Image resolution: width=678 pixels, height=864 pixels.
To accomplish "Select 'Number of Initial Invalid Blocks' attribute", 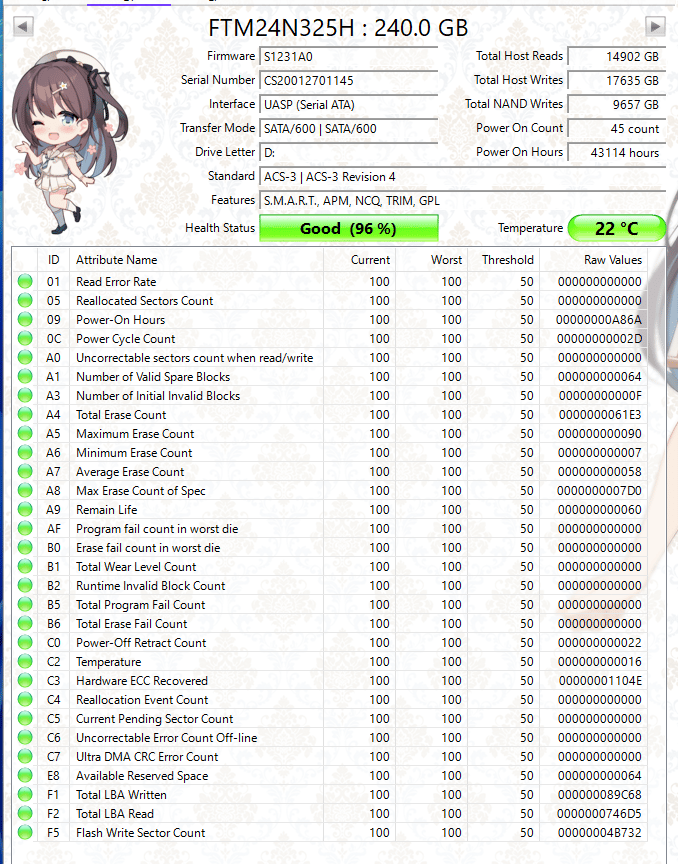I will tap(158, 396).
